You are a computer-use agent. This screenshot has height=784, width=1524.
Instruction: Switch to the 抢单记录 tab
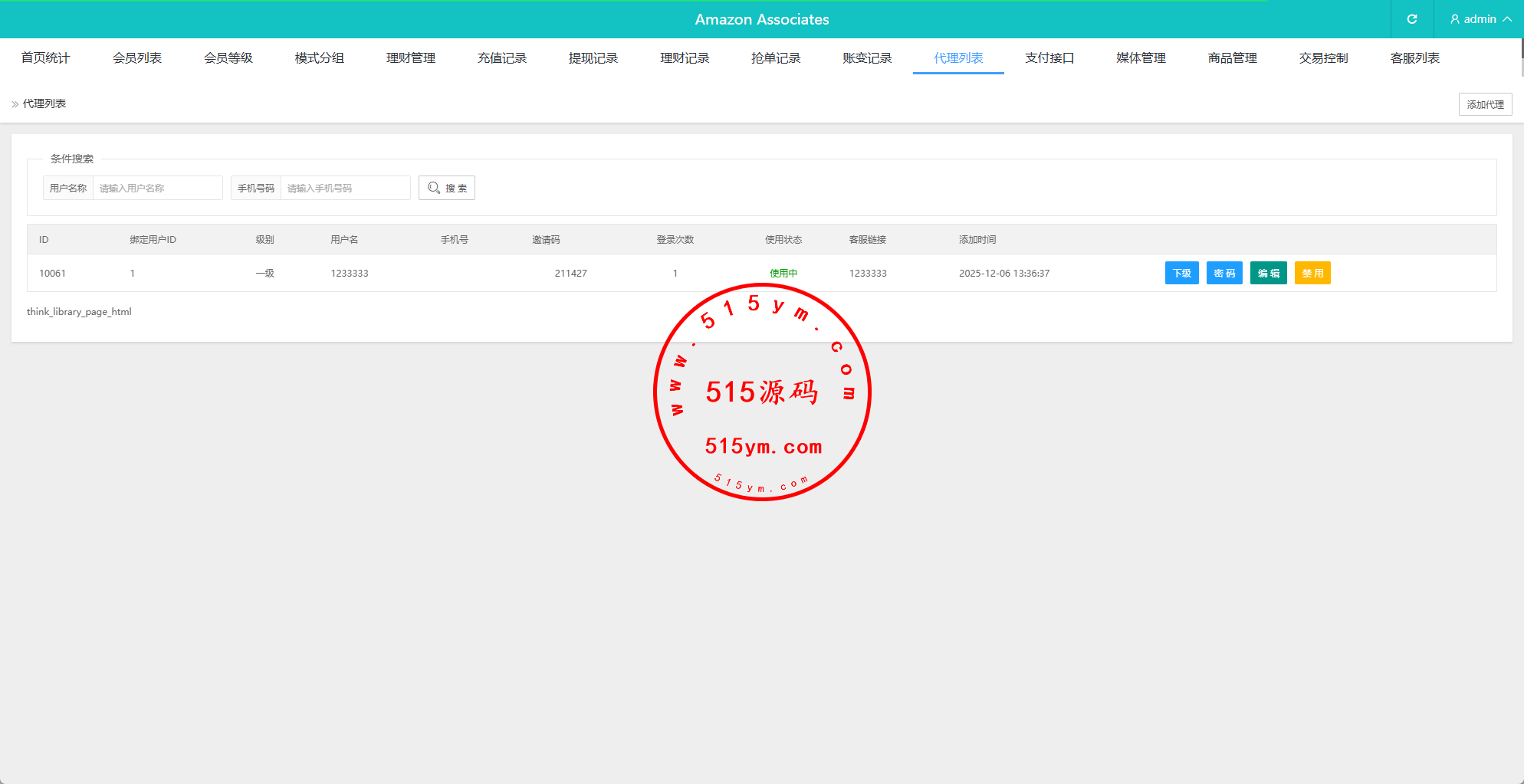tap(776, 58)
